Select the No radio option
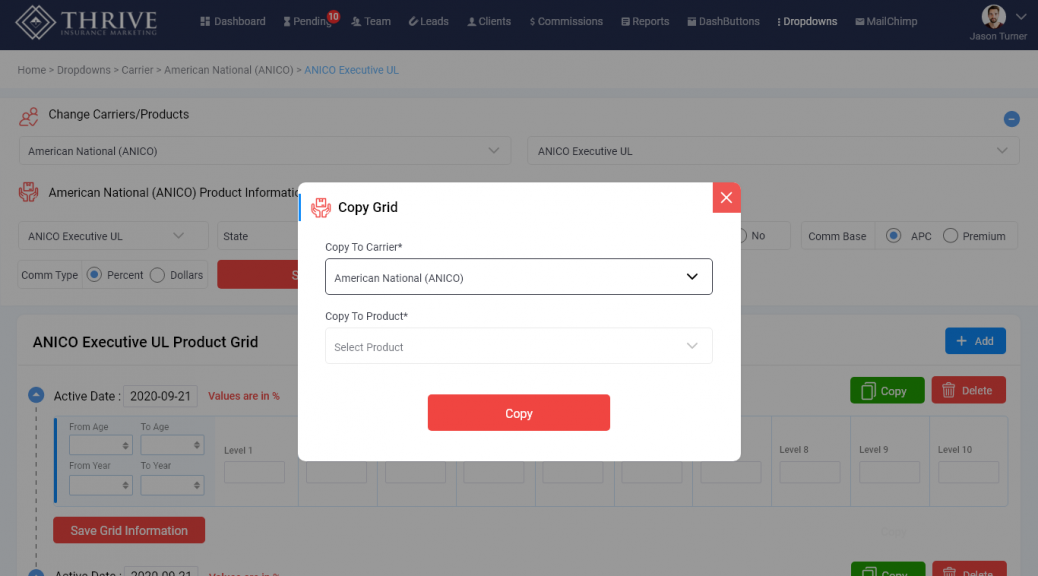 743,236
